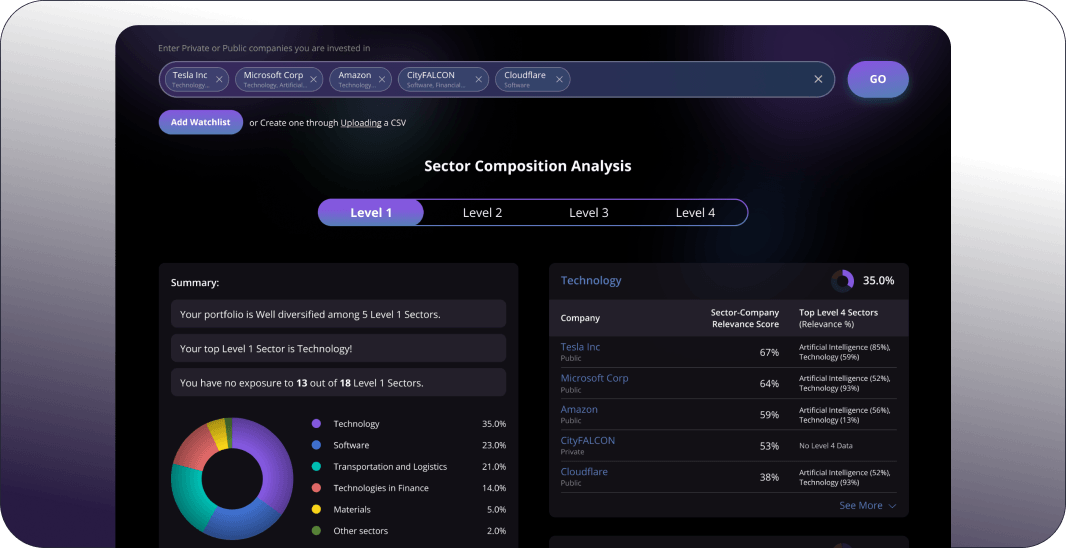Remove the CityFALCON chip

[x=479, y=80]
